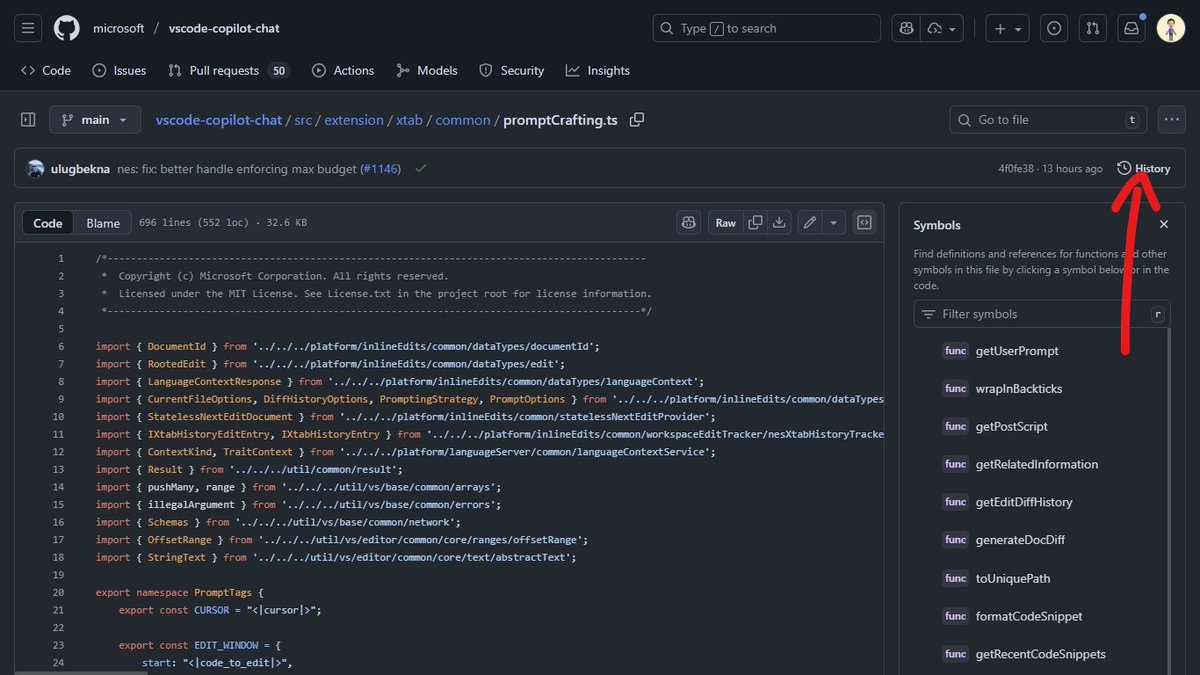
Task: Toggle the symbols panel icon
Action: (x=866, y=222)
